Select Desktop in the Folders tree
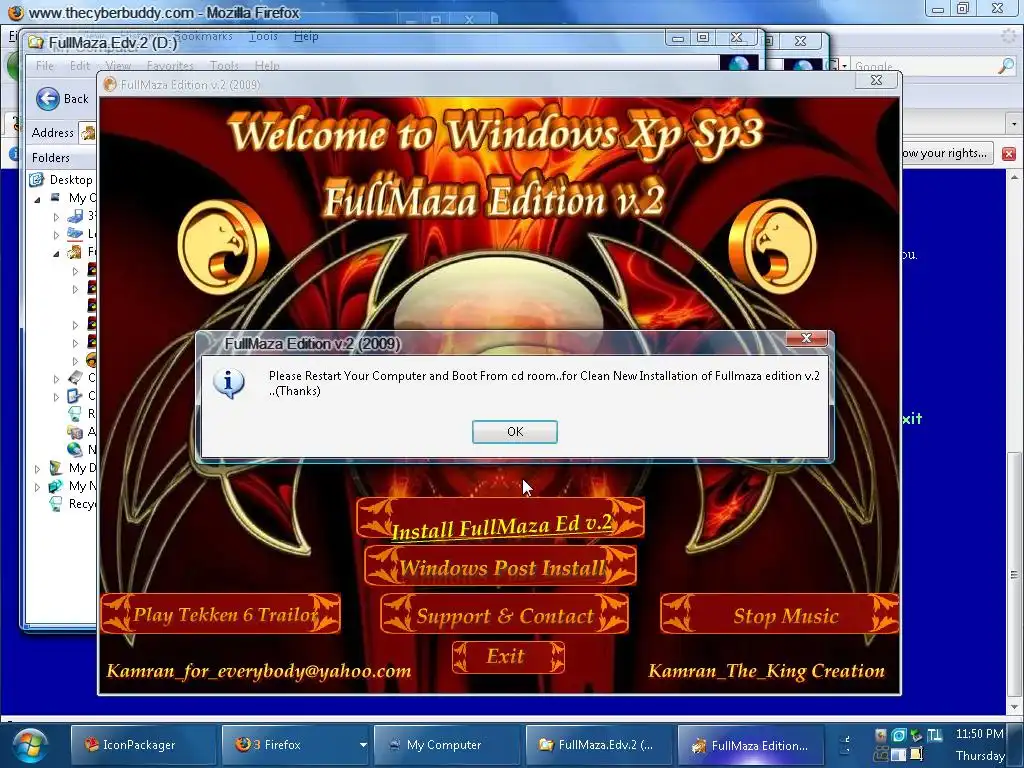The image size is (1024, 768). pos(71,180)
